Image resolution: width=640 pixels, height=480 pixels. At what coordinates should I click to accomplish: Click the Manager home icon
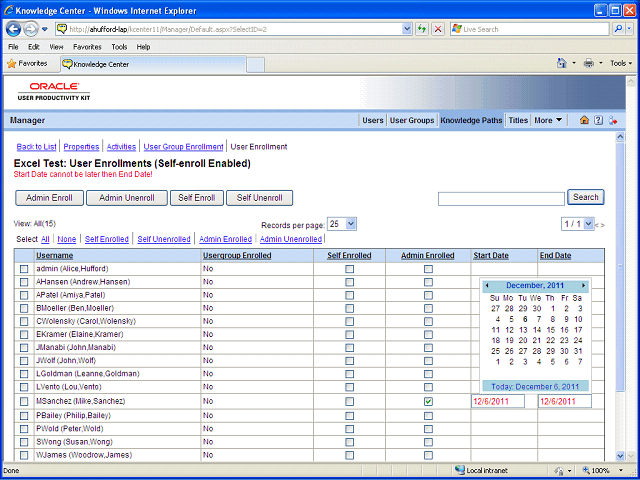click(584, 120)
